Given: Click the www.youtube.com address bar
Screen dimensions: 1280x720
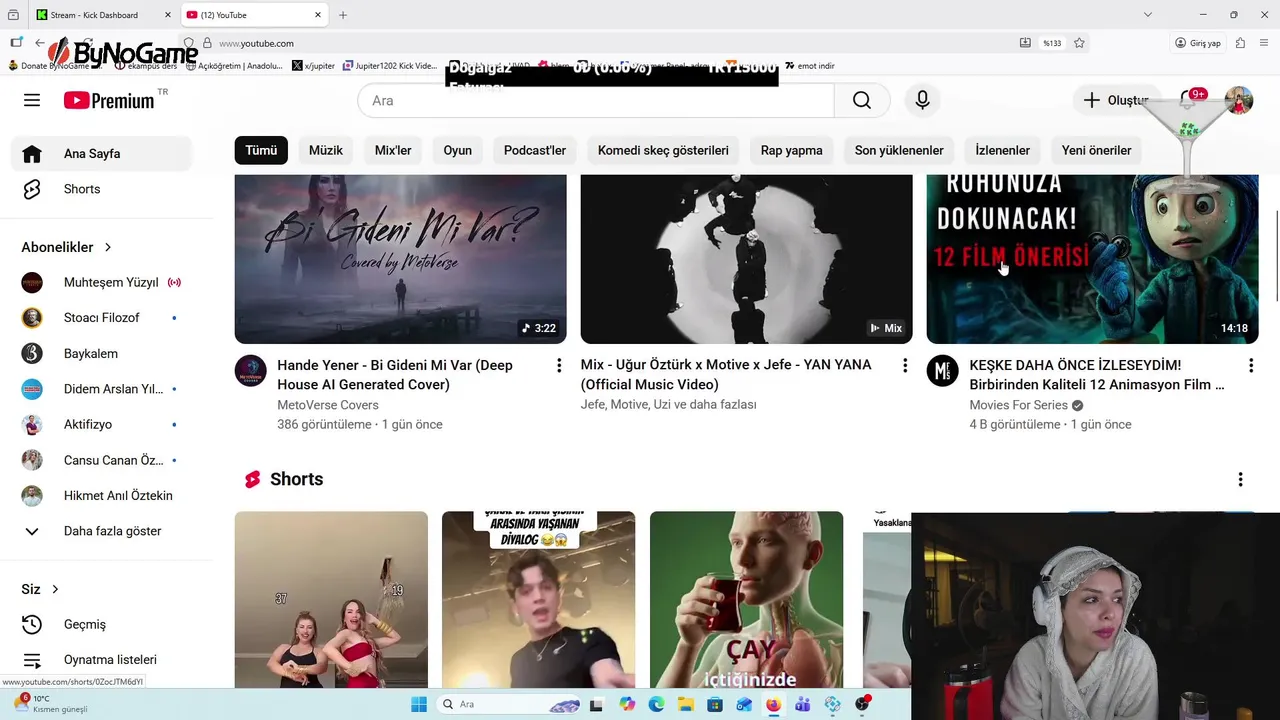Looking at the screenshot, I should pos(600,43).
